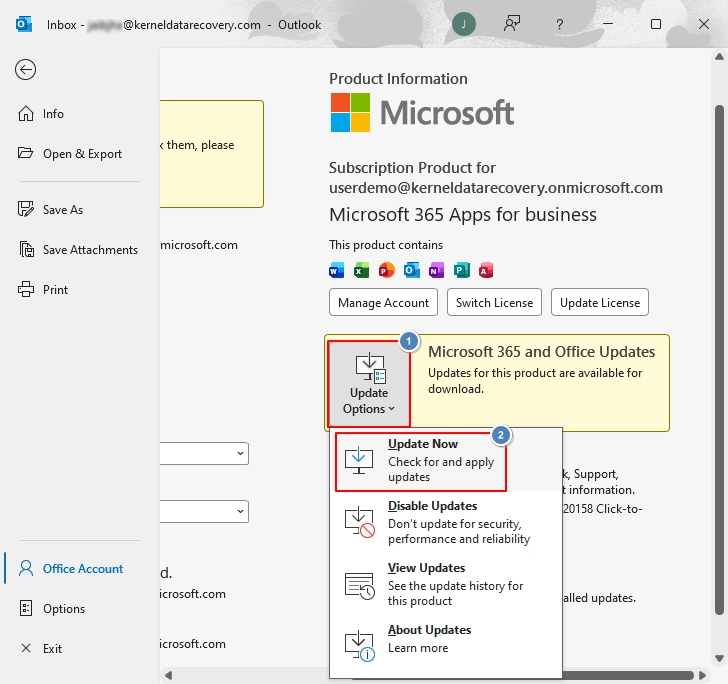728x684 pixels.
Task: Click the account avatar J in title bar
Action: pyautogui.click(x=464, y=24)
